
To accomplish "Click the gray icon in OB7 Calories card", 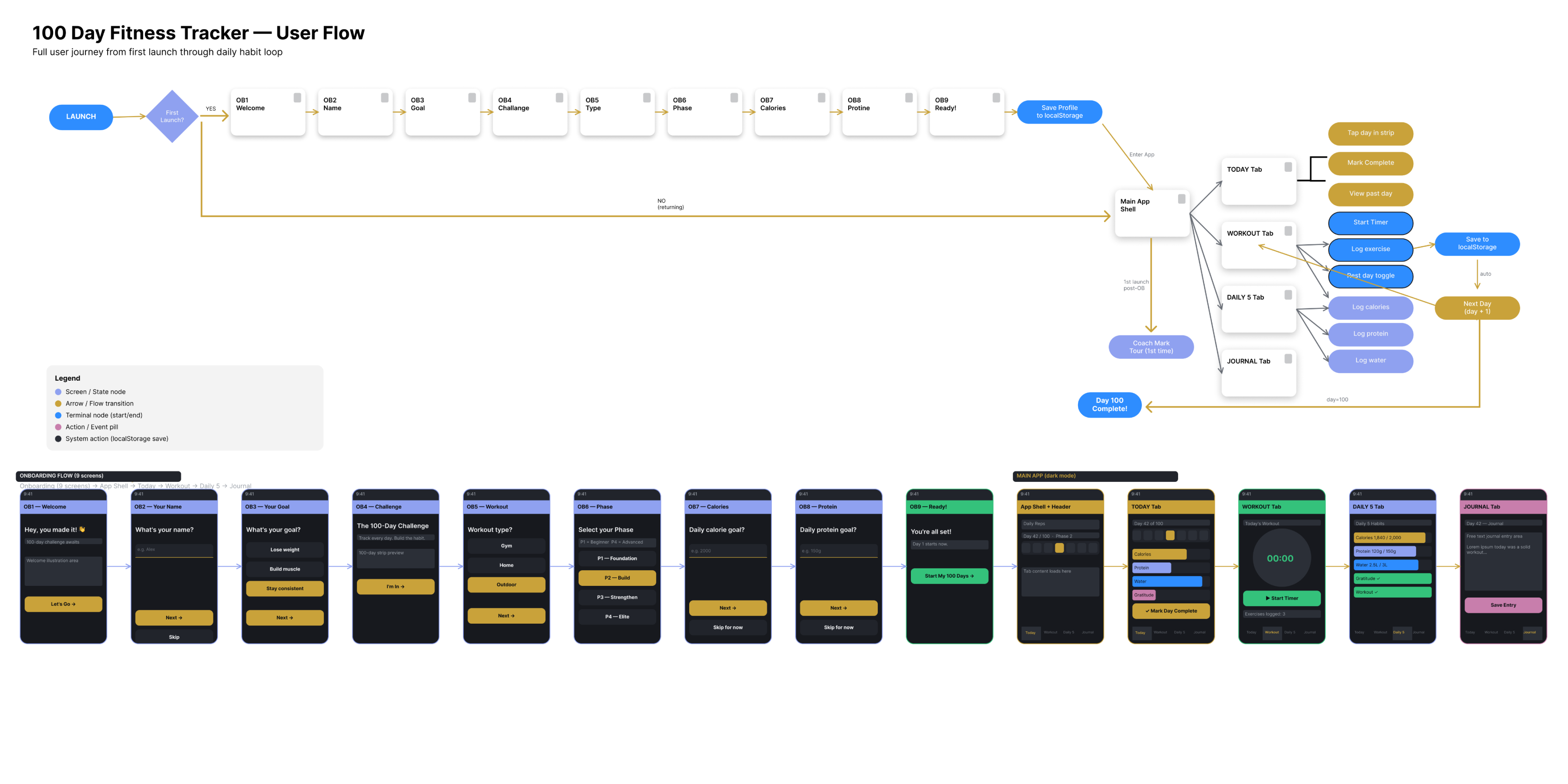I will (x=822, y=97).
